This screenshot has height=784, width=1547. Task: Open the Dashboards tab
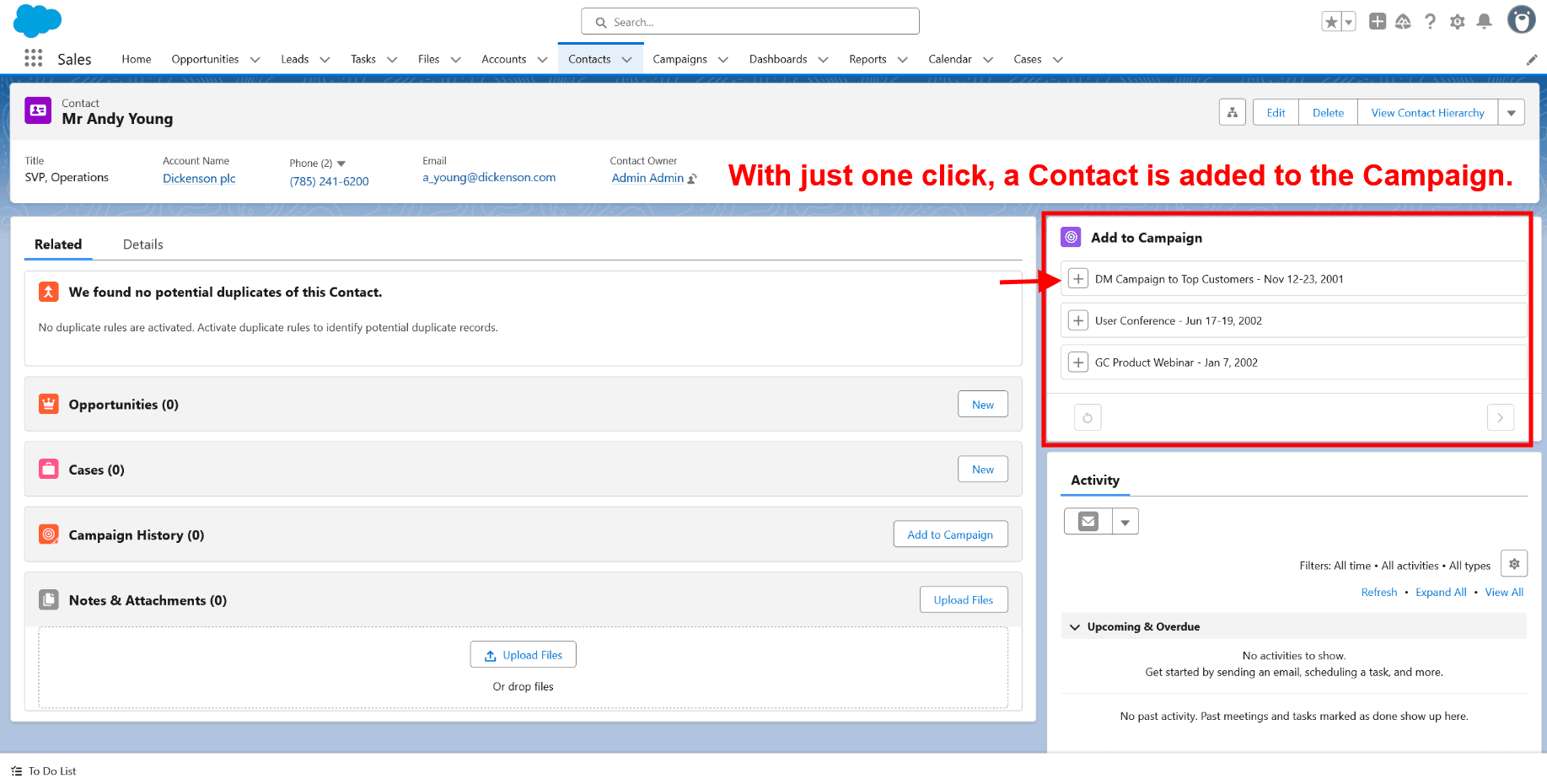[x=778, y=59]
